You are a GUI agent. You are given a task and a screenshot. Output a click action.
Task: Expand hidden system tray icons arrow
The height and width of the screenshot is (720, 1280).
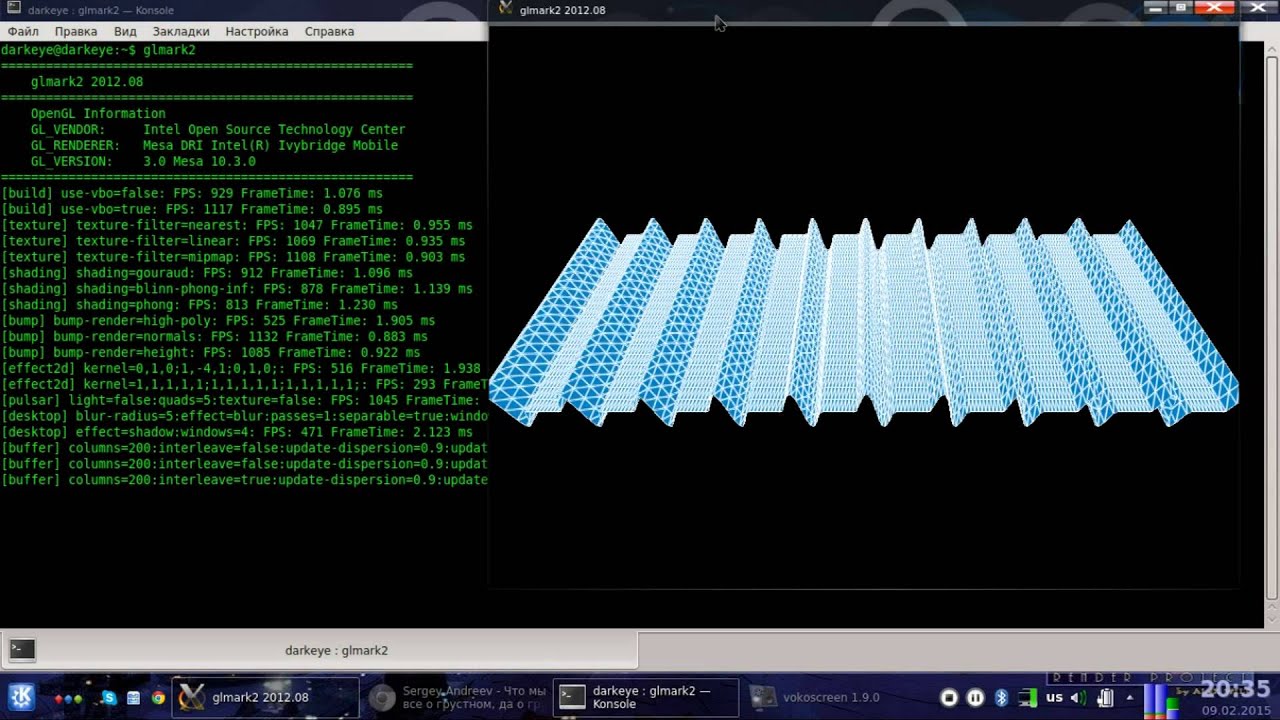pyautogui.click(x=1130, y=698)
